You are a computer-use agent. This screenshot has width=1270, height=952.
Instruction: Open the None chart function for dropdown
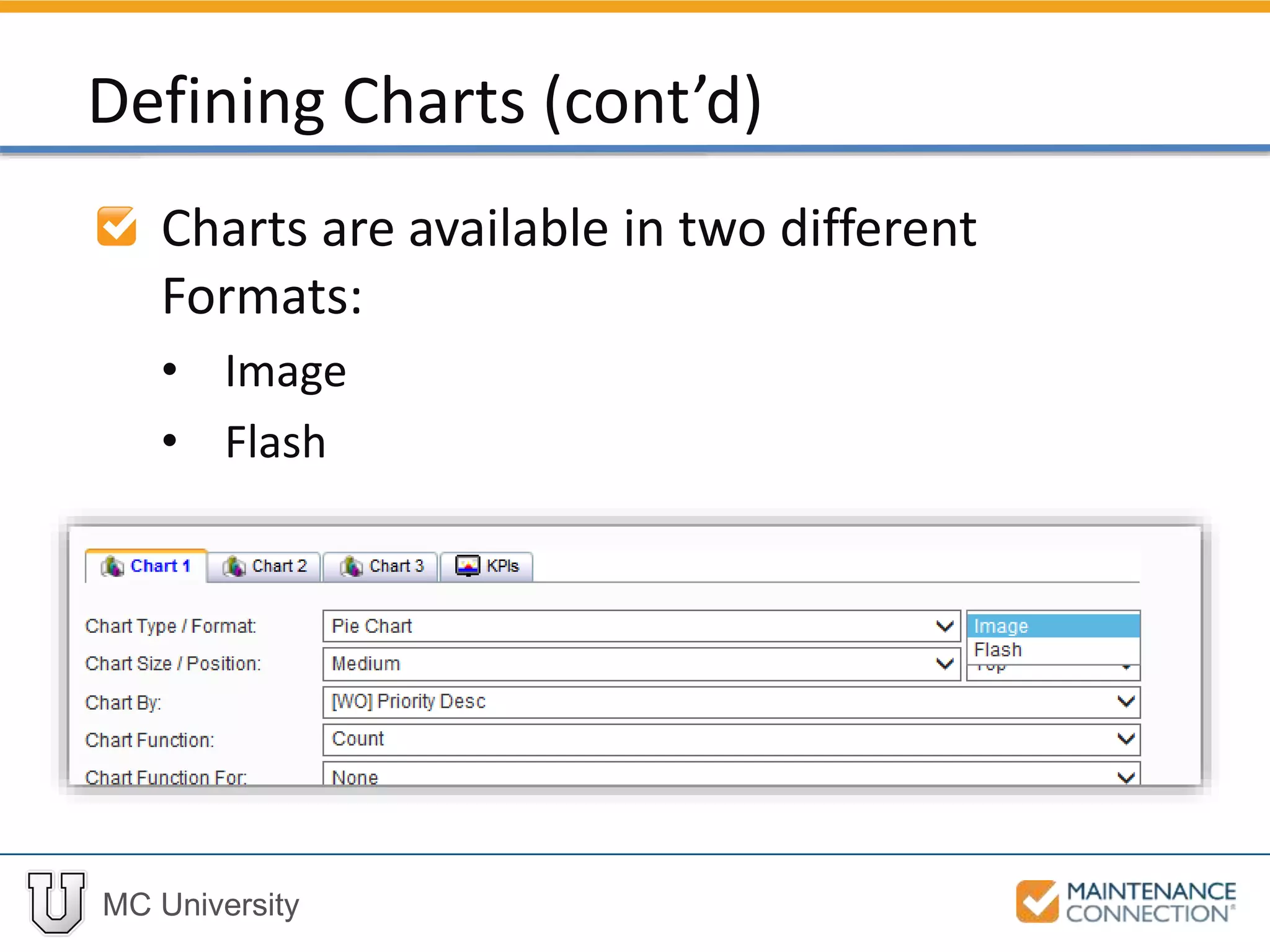(x=732, y=774)
